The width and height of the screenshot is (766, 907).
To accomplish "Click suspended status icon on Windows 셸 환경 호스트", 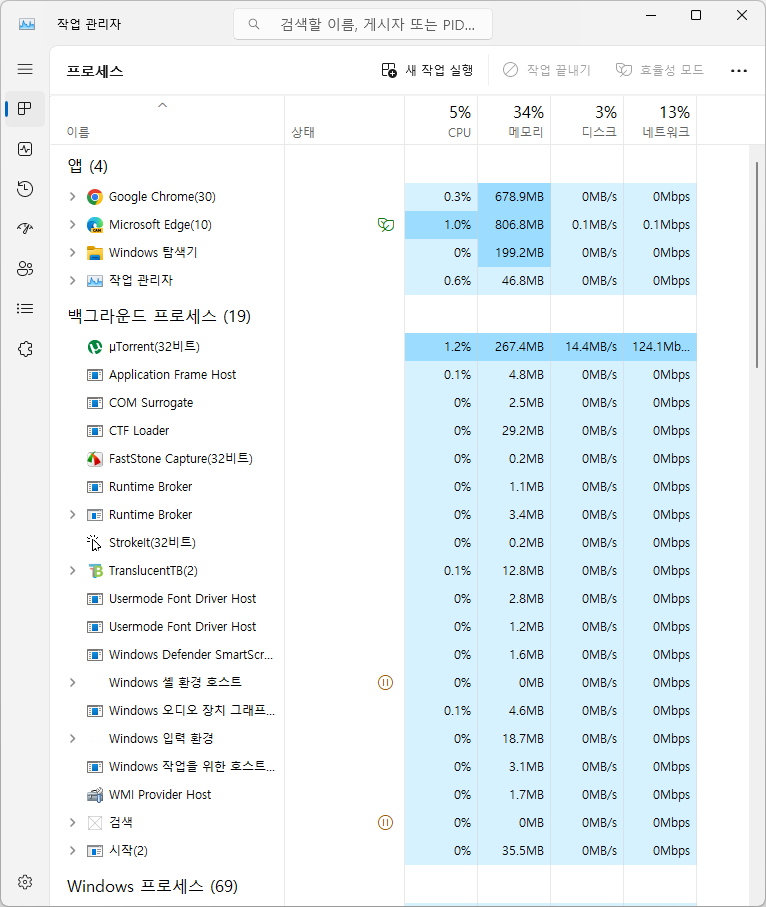I will (x=385, y=683).
